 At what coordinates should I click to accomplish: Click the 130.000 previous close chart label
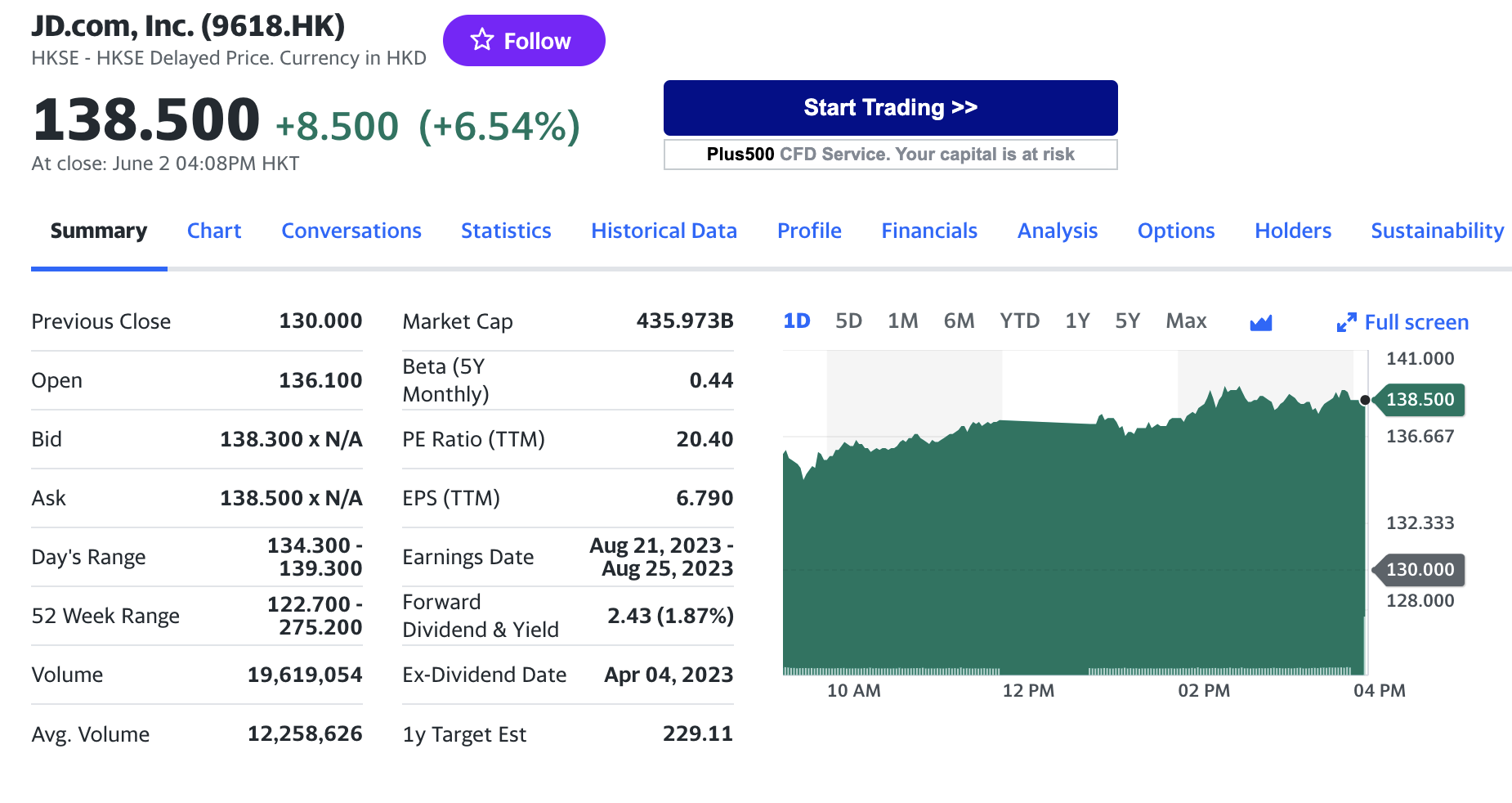(1420, 570)
